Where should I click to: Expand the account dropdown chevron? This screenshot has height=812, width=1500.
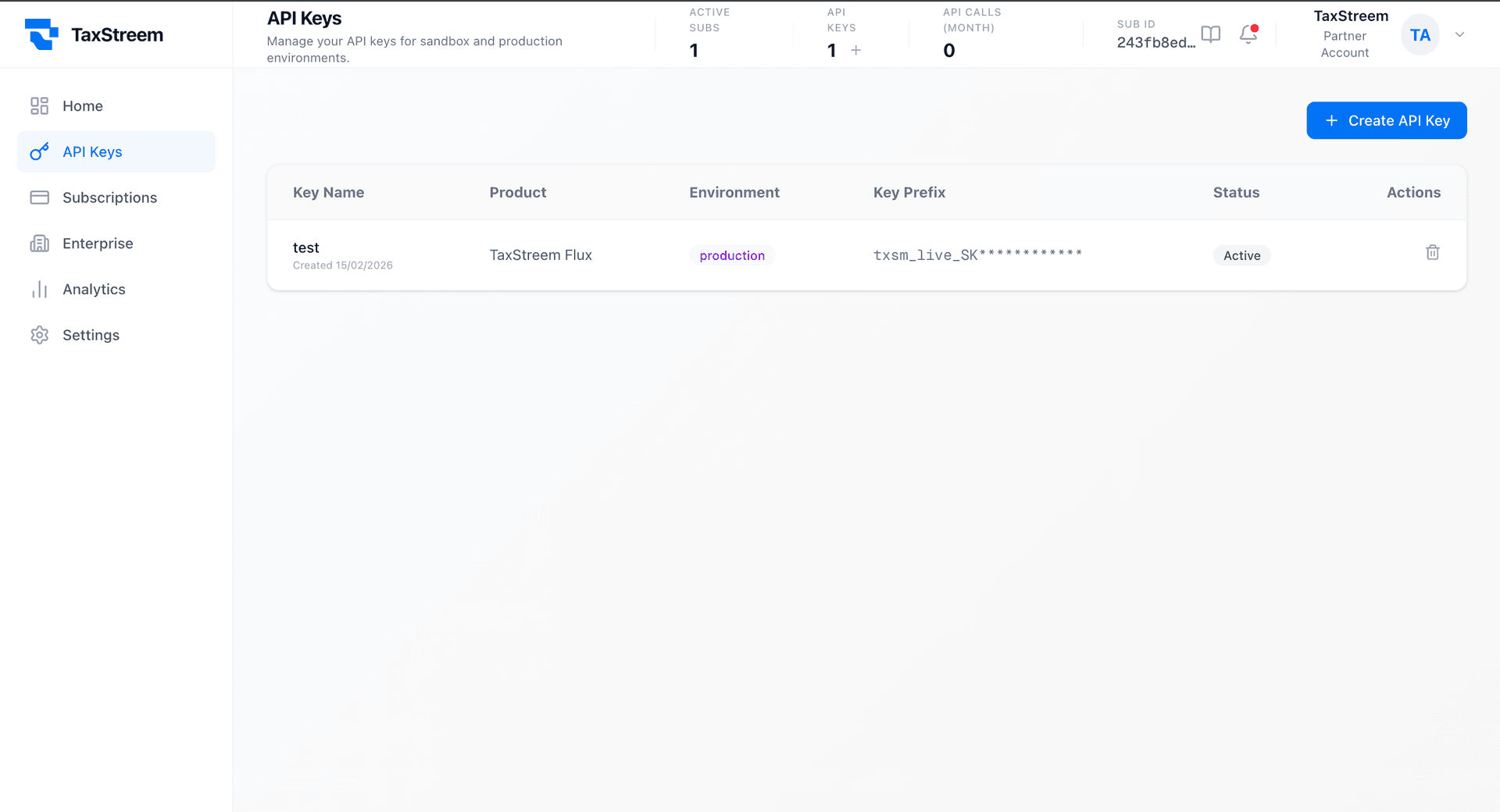[1459, 34]
